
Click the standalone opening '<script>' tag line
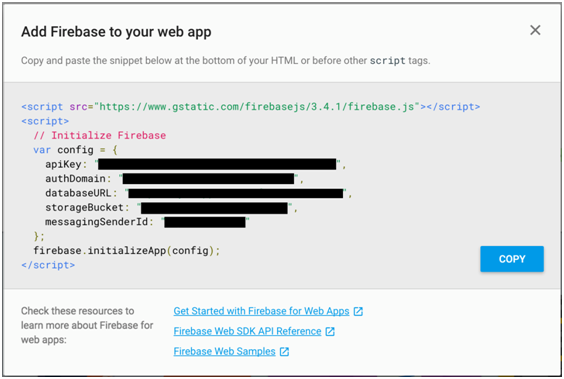coord(45,121)
